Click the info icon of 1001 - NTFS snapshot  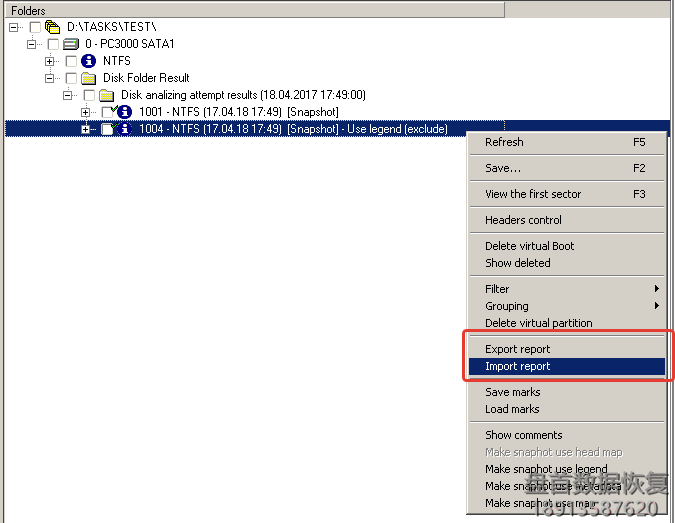click(125, 112)
